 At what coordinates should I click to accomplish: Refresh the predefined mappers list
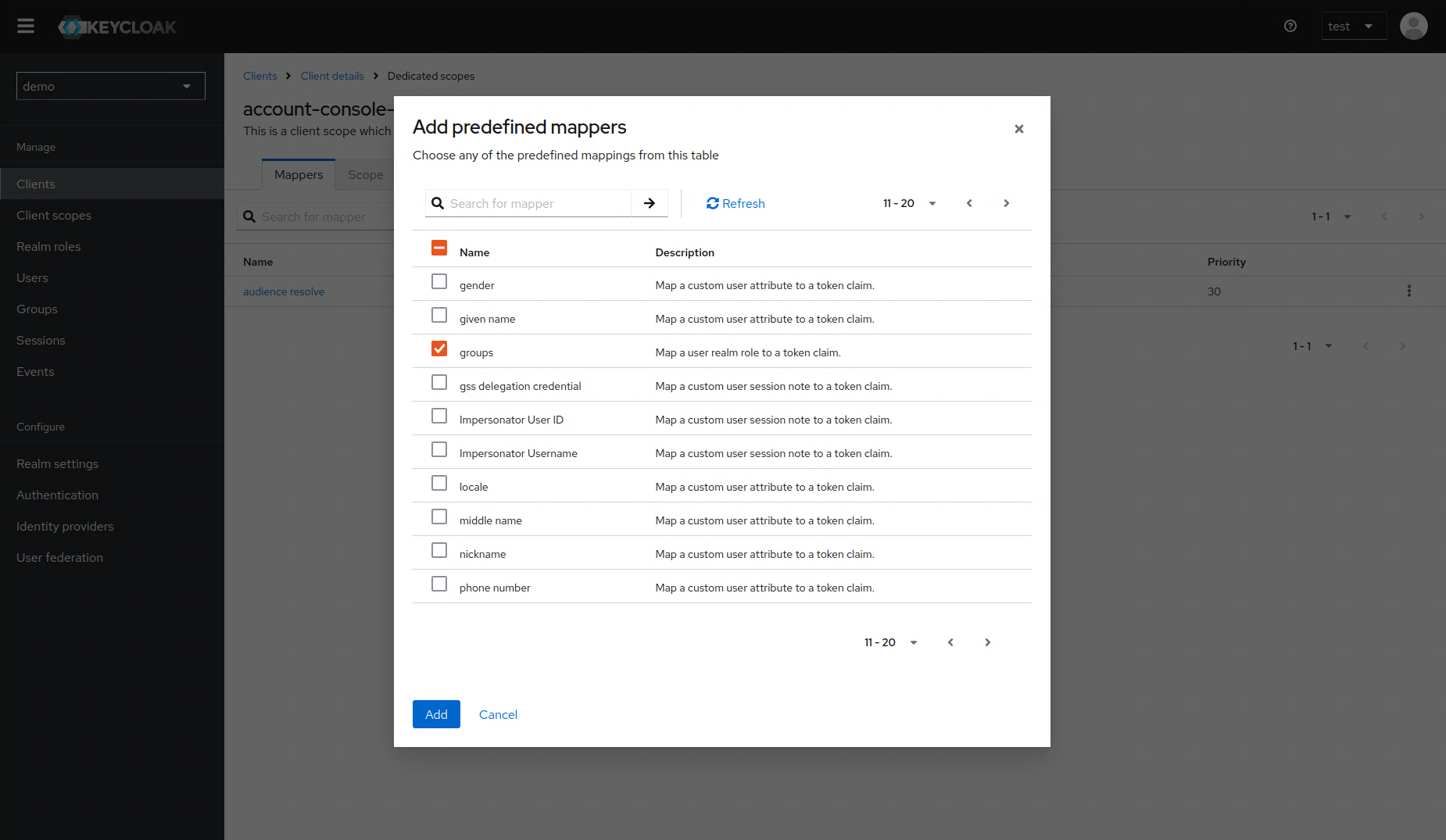point(734,203)
